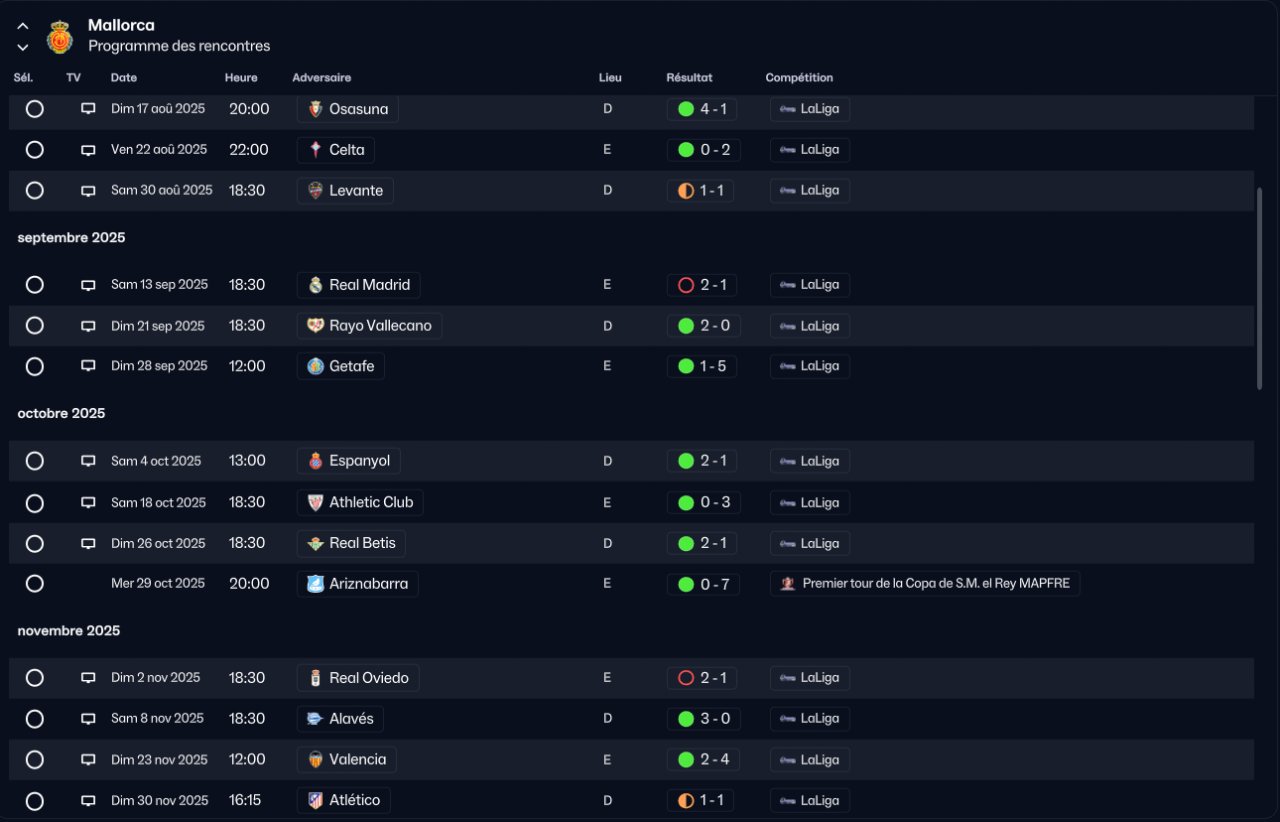The width and height of the screenshot is (1280, 822).
Task: Click the Mallorca club crest icon
Action: tap(60, 37)
